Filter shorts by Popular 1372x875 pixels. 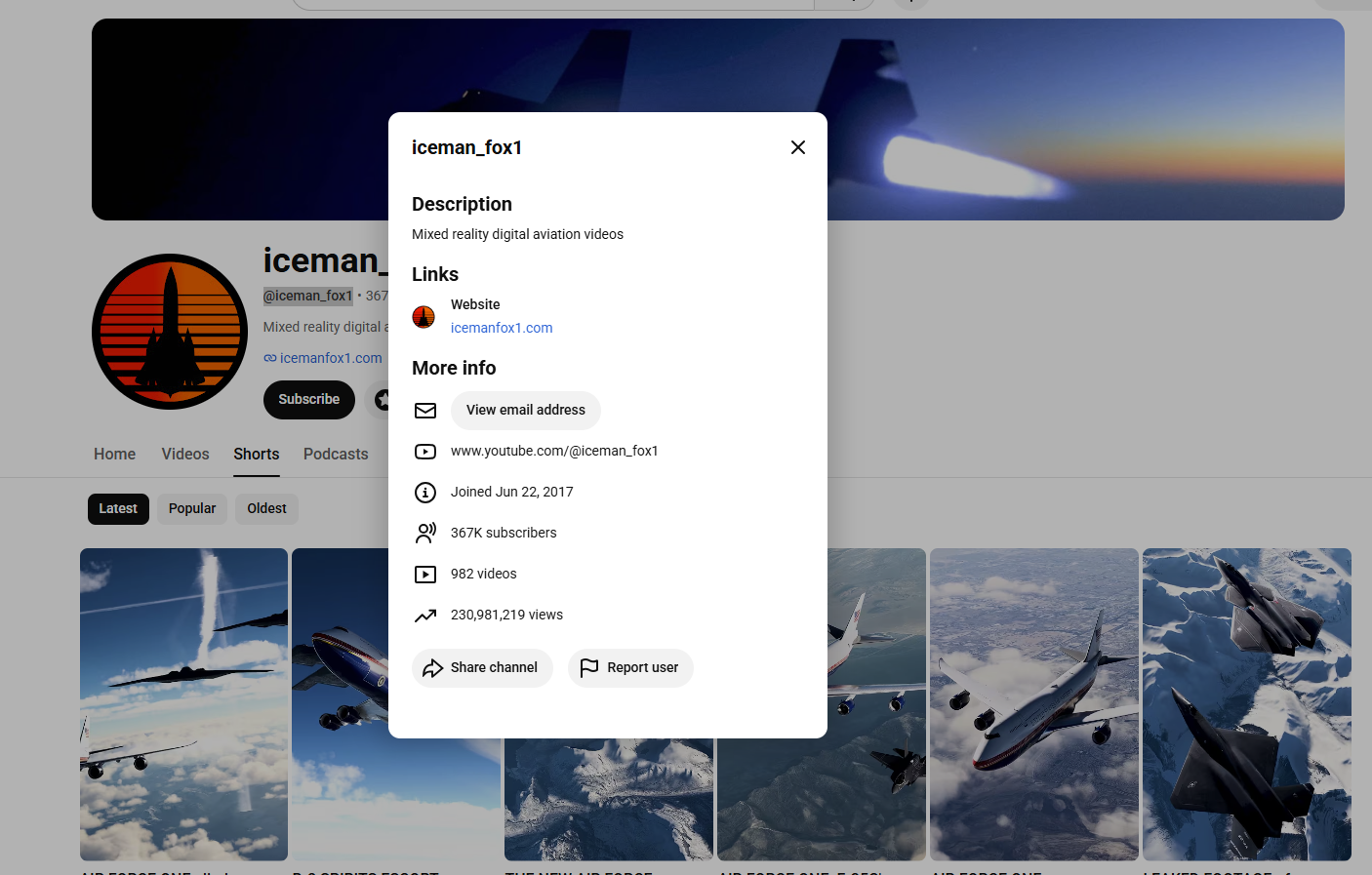[192, 509]
